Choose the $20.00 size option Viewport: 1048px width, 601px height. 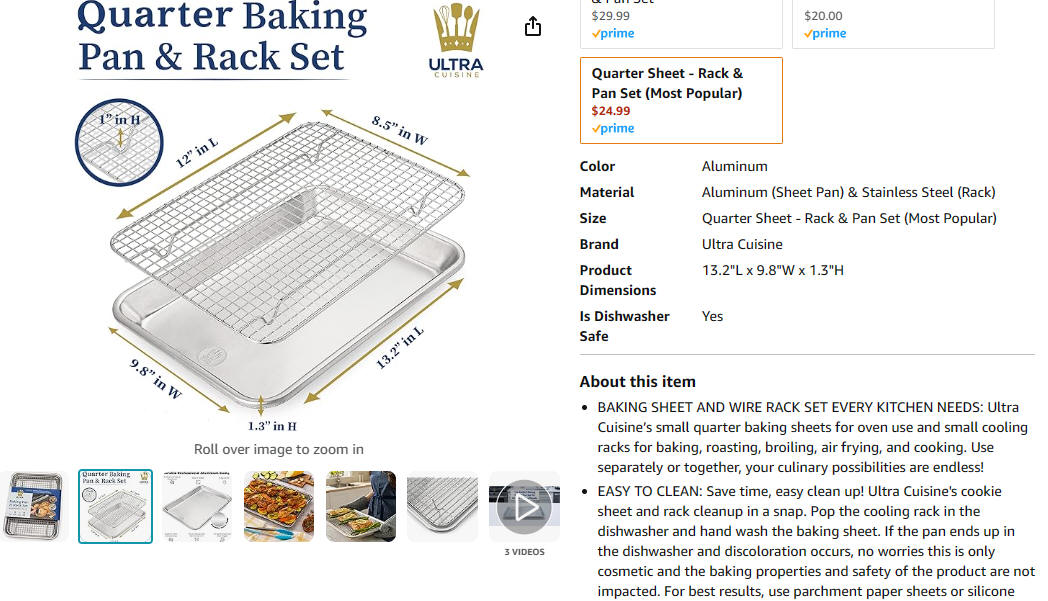point(894,24)
